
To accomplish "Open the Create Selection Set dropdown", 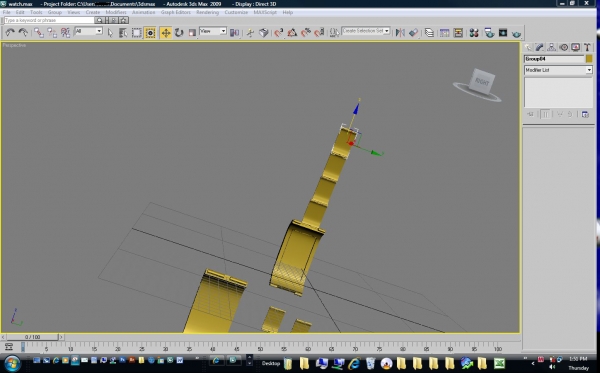I will pos(366,31).
